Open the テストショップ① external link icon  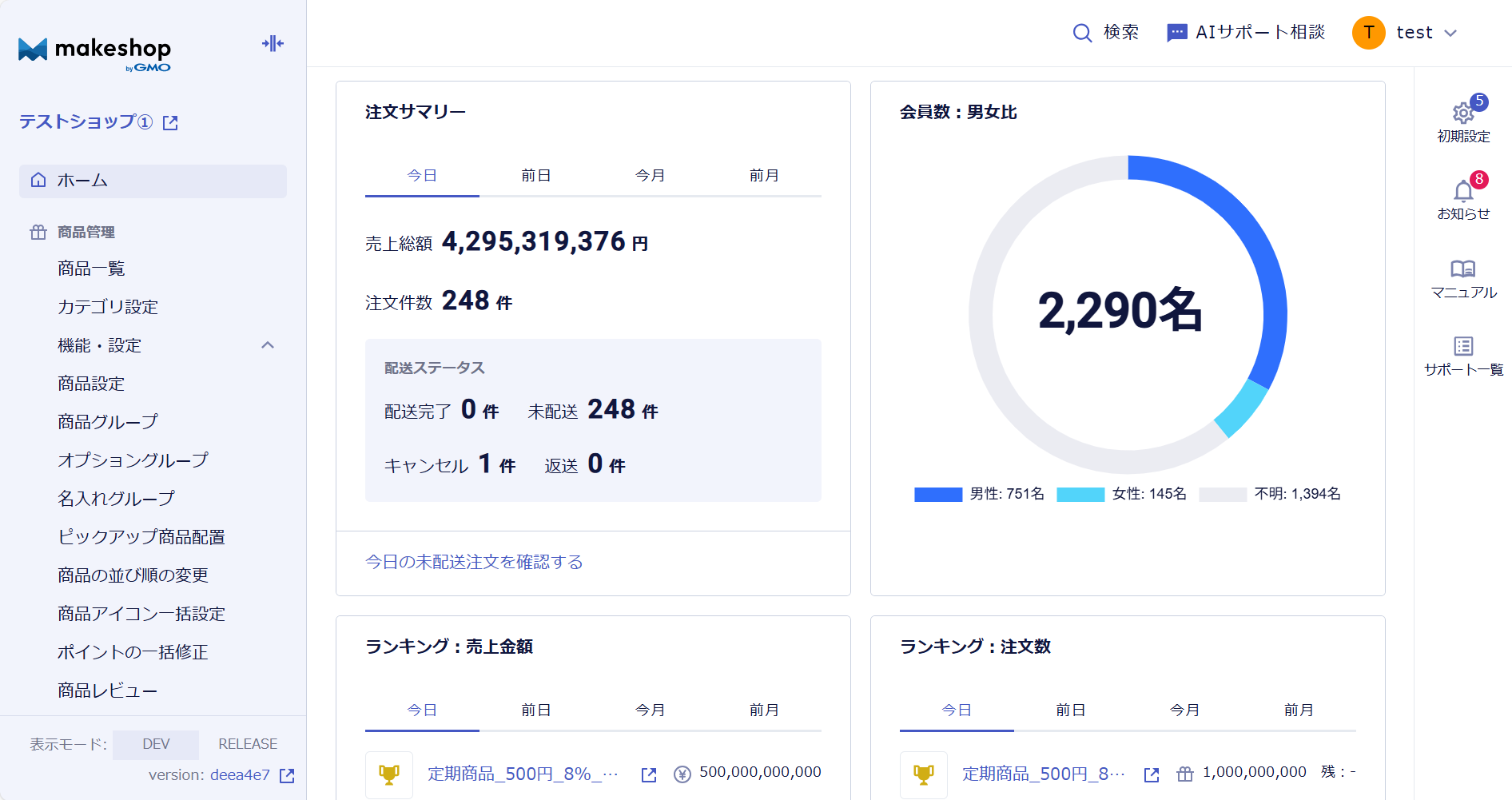(x=170, y=123)
